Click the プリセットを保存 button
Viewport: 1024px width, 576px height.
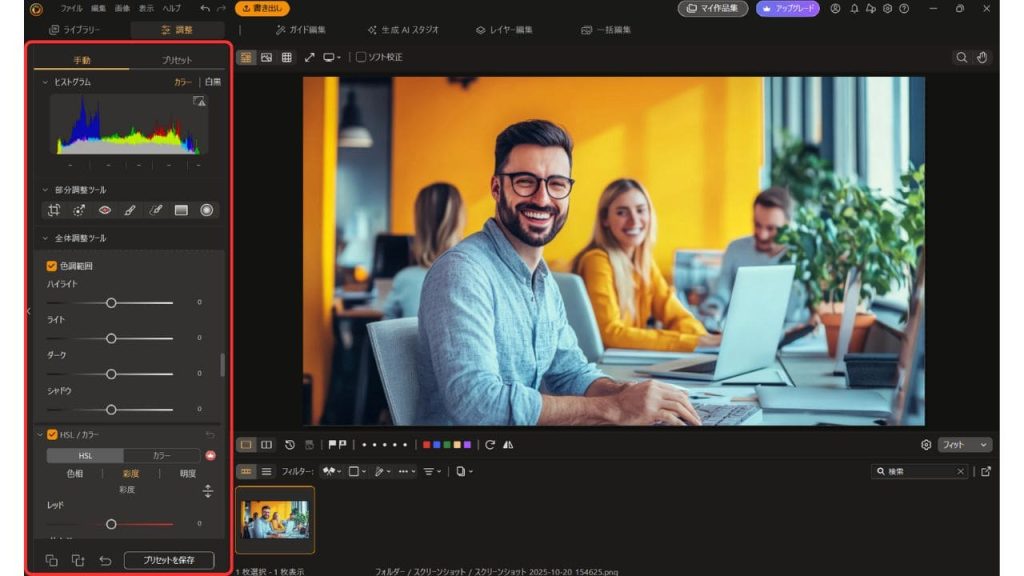pos(169,560)
